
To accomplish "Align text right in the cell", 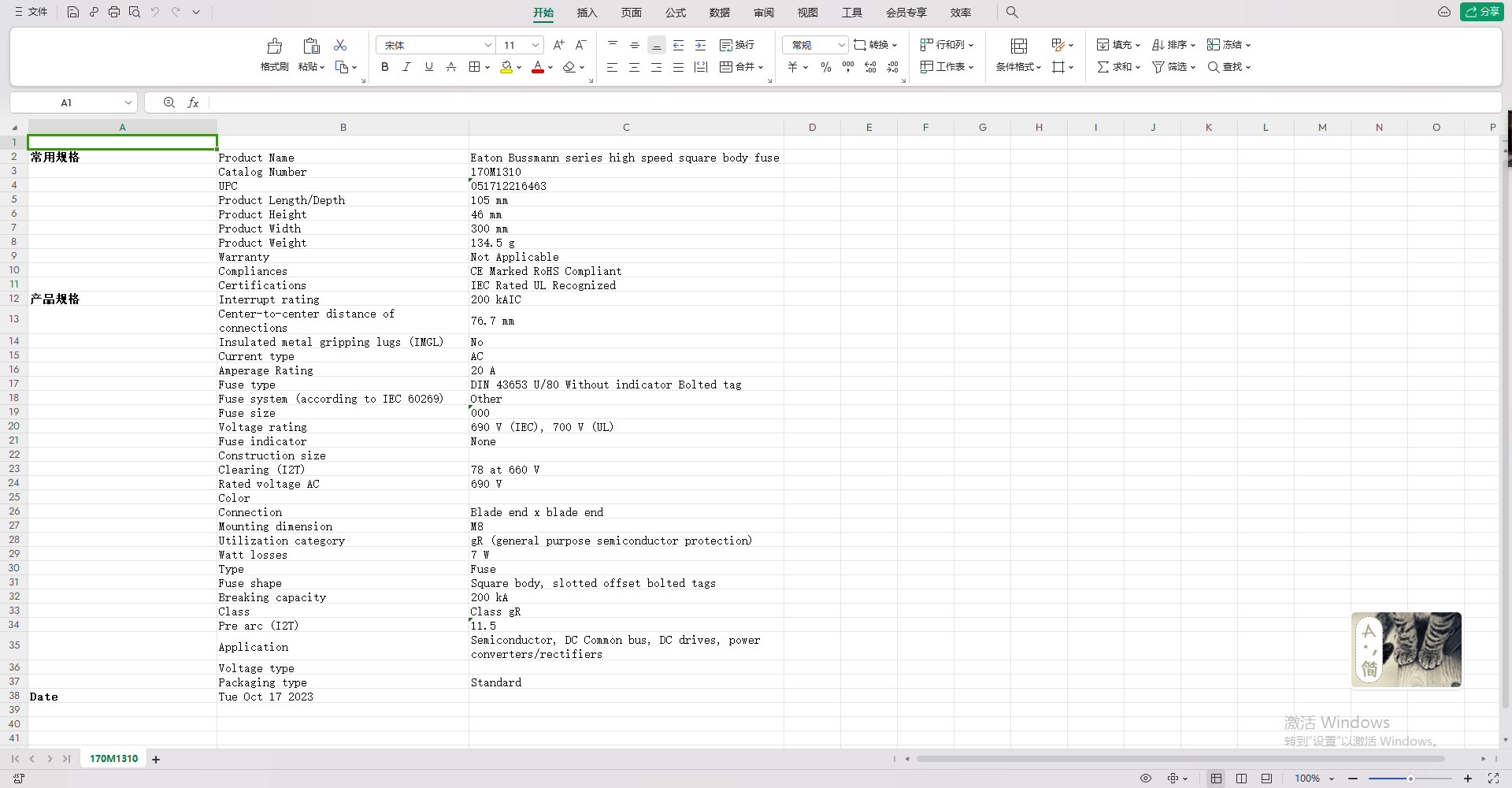I will [656, 67].
